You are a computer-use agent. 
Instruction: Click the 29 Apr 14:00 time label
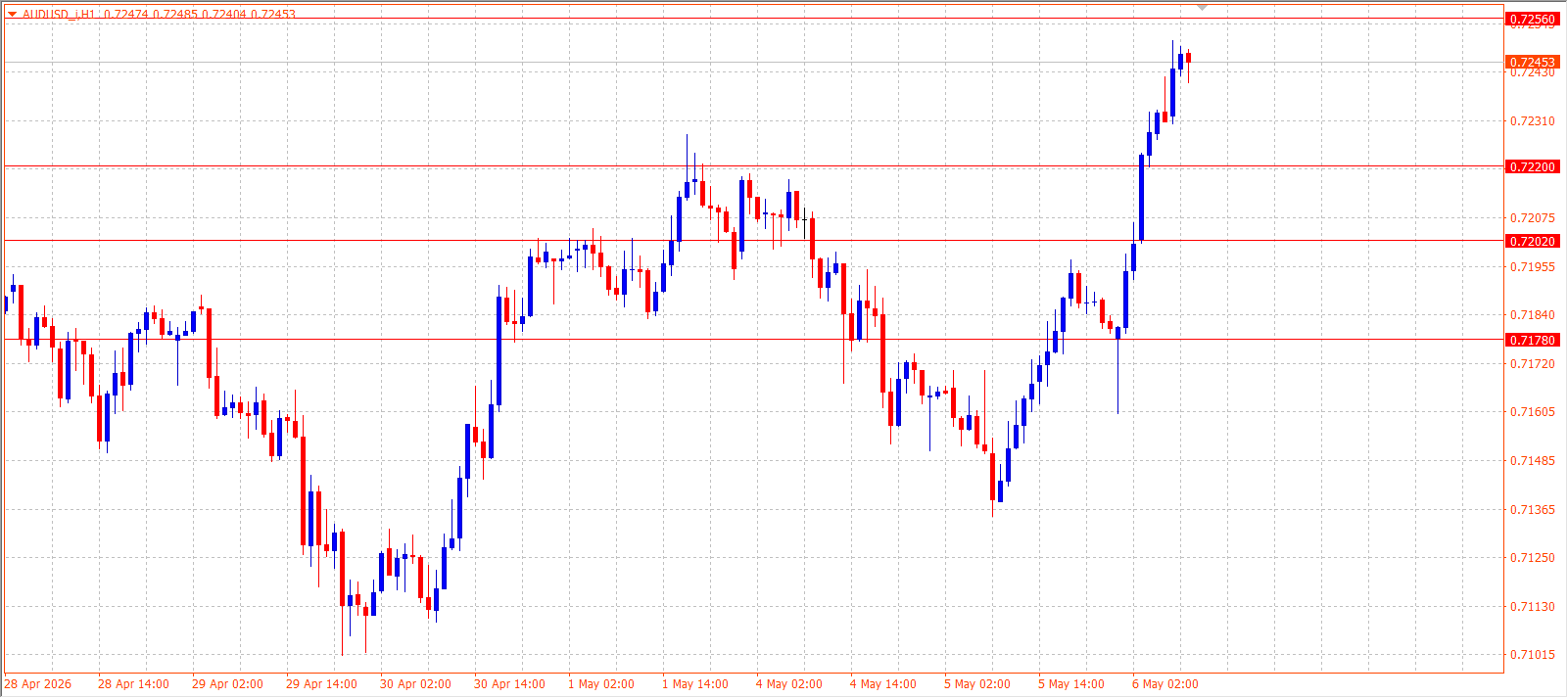click(x=321, y=684)
